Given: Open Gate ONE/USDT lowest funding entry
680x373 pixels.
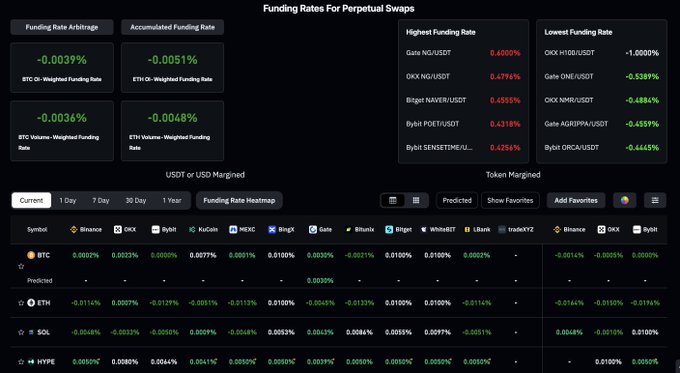Looking at the screenshot, I should coord(602,76).
